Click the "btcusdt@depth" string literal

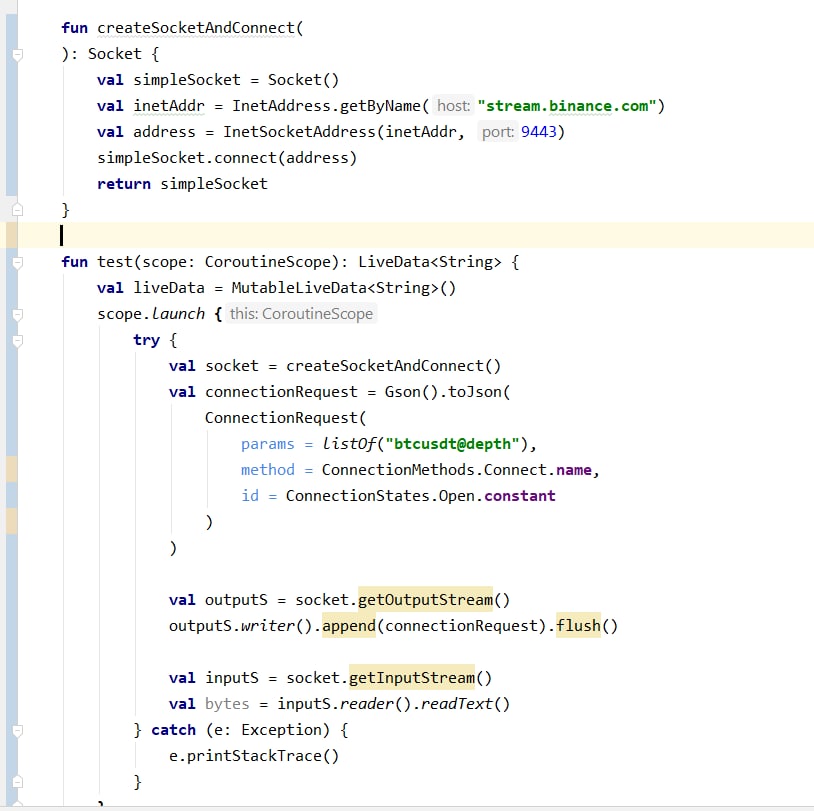coord(452,444)
